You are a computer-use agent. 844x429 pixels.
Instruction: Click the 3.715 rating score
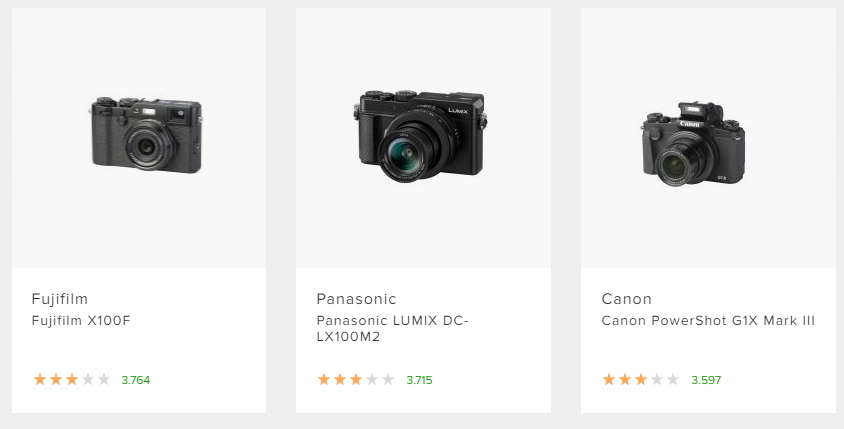(420, 380)
